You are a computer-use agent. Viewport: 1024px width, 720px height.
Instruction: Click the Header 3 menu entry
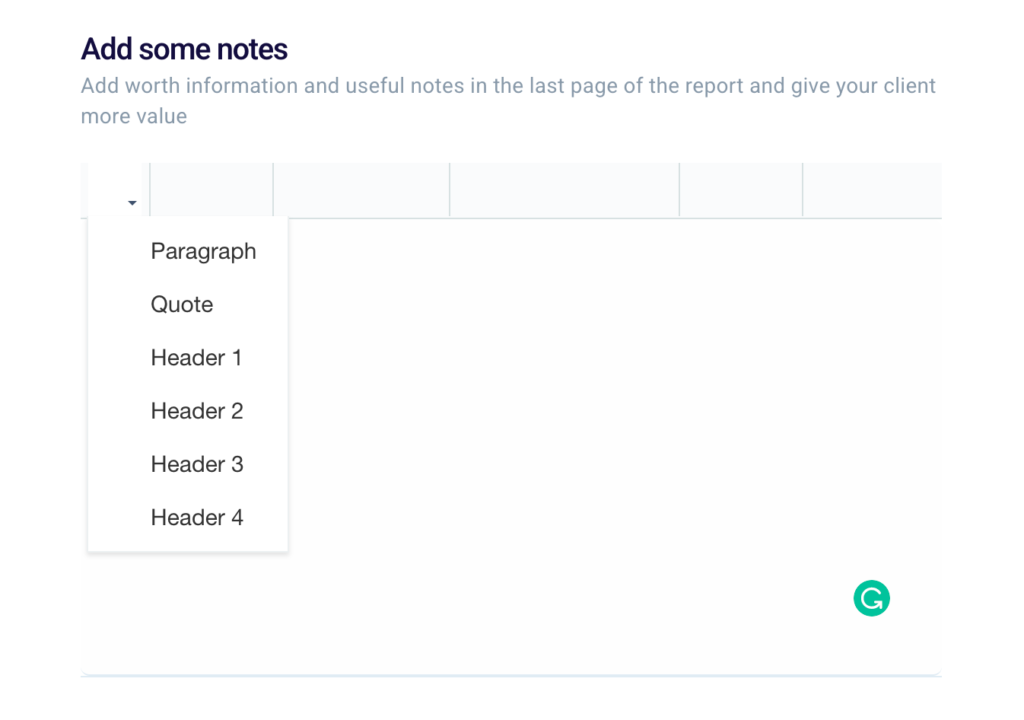[197, 464]
